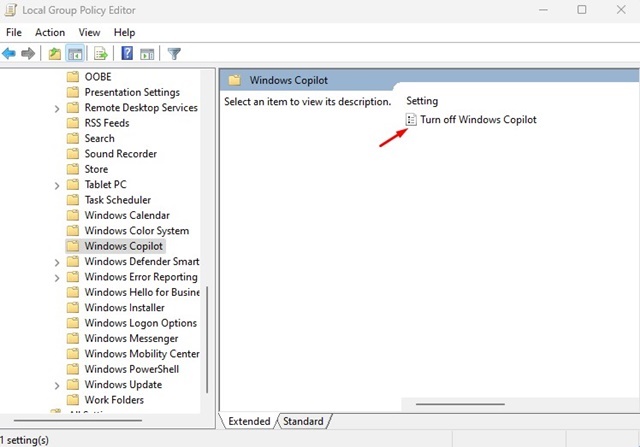Click the Turn off Windows Copilot policy icon
Viewport: 640px width, 447px height.
click(x=411, y=120)
